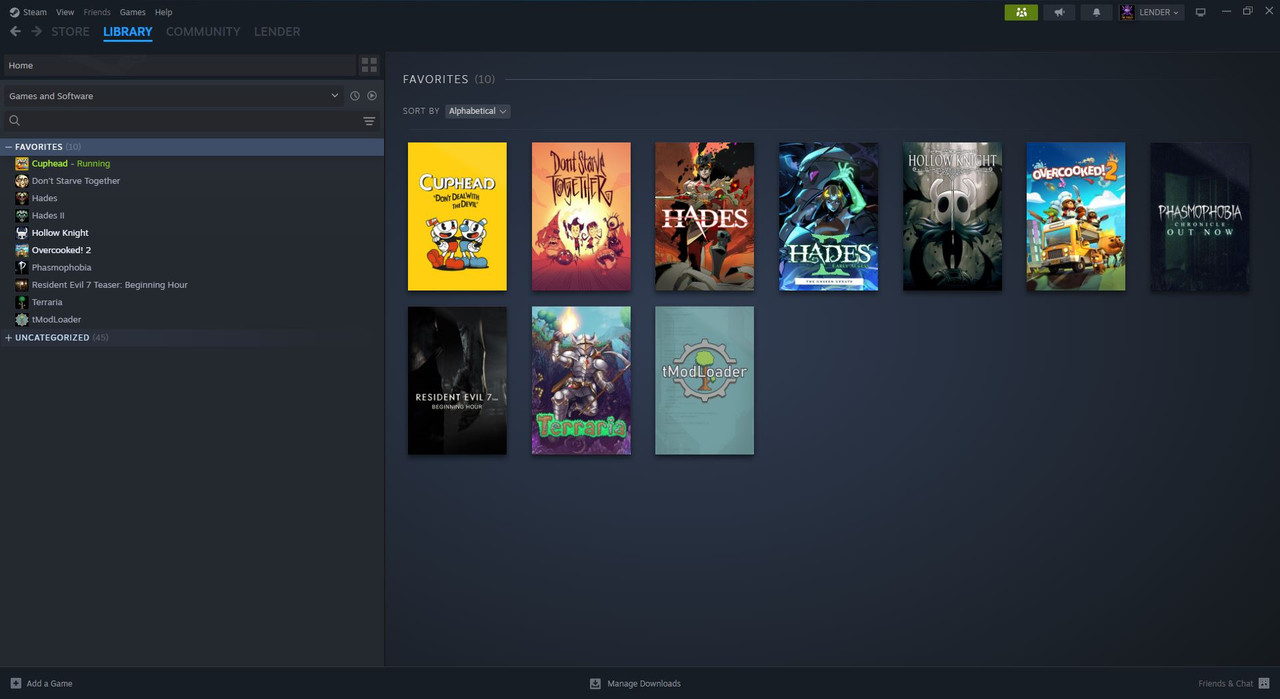This screenshot has width=1280, height=699.
Task: Switch to the LIBRARY tab
Action: point(128,32)
